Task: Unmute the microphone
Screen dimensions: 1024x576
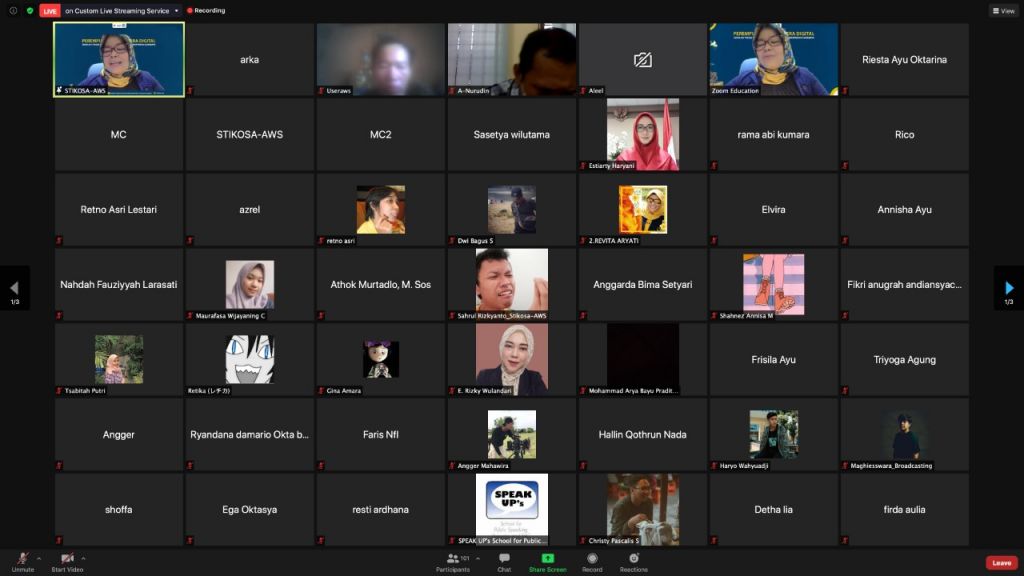Action: pyautogui.click(x=22, y=562)
